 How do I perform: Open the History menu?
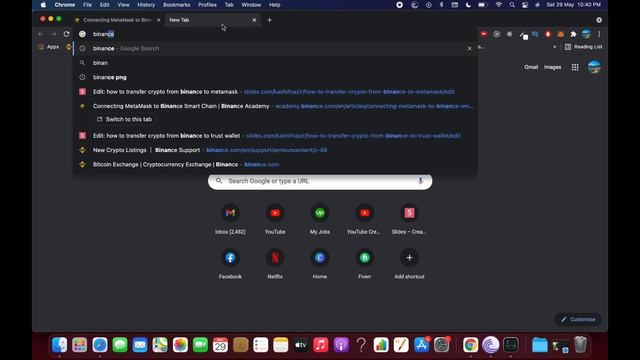[x=146, y=4]
